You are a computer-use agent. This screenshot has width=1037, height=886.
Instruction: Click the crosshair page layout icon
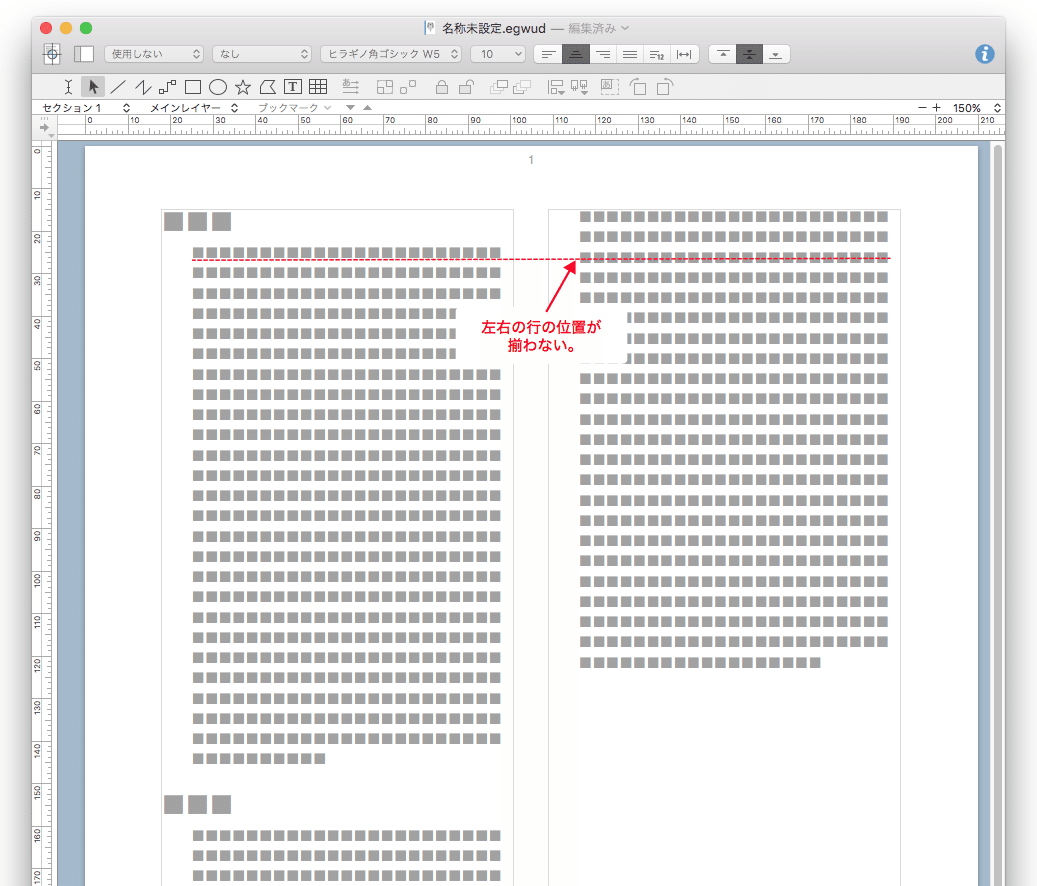click(52, 54)
